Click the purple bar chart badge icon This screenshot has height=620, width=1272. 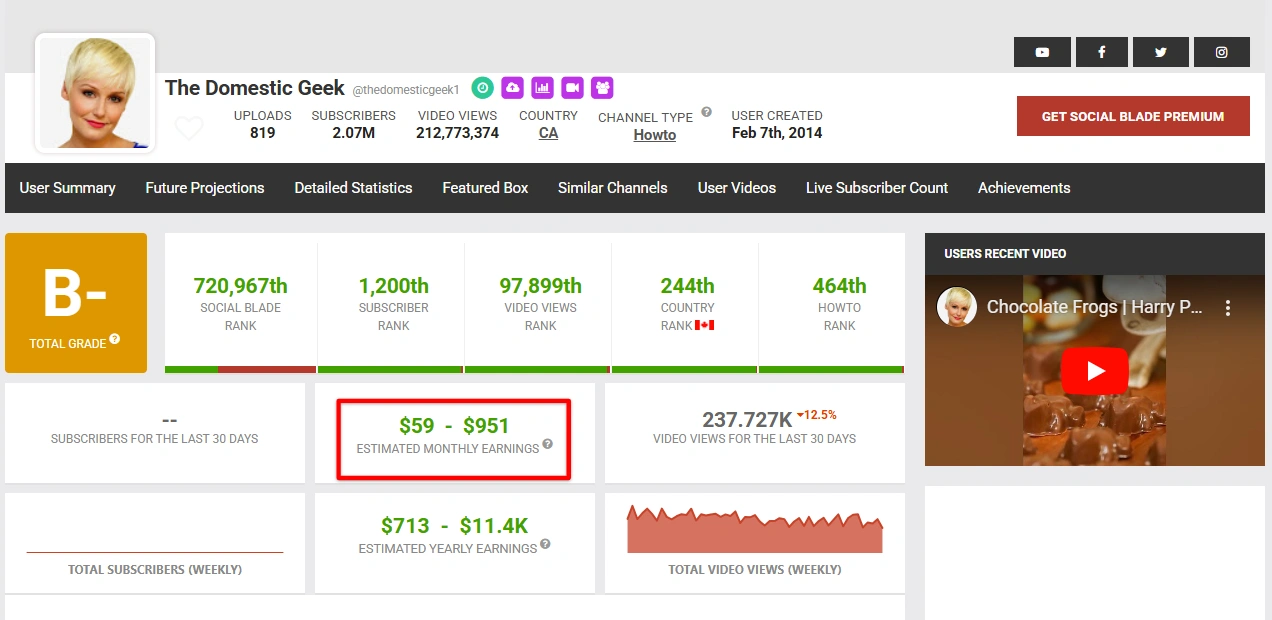click(x=542, y=88)
